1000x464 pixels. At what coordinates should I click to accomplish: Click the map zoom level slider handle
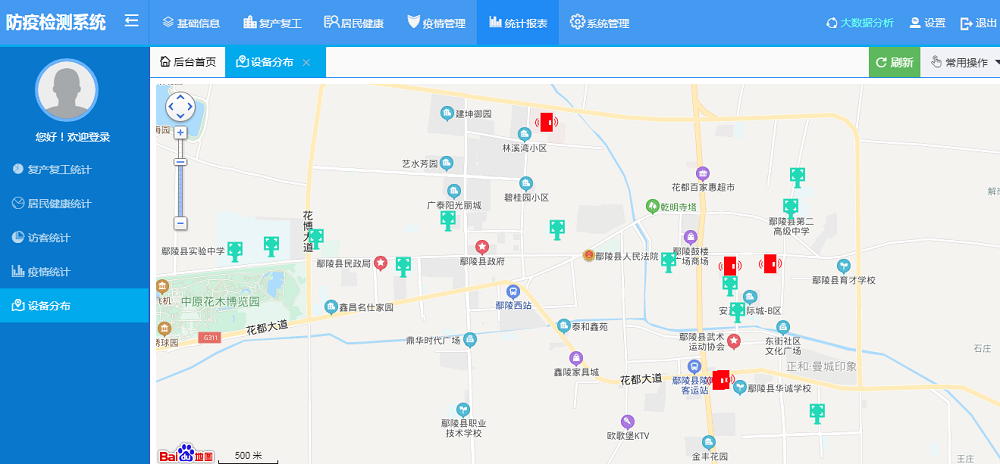click(181, 162)
